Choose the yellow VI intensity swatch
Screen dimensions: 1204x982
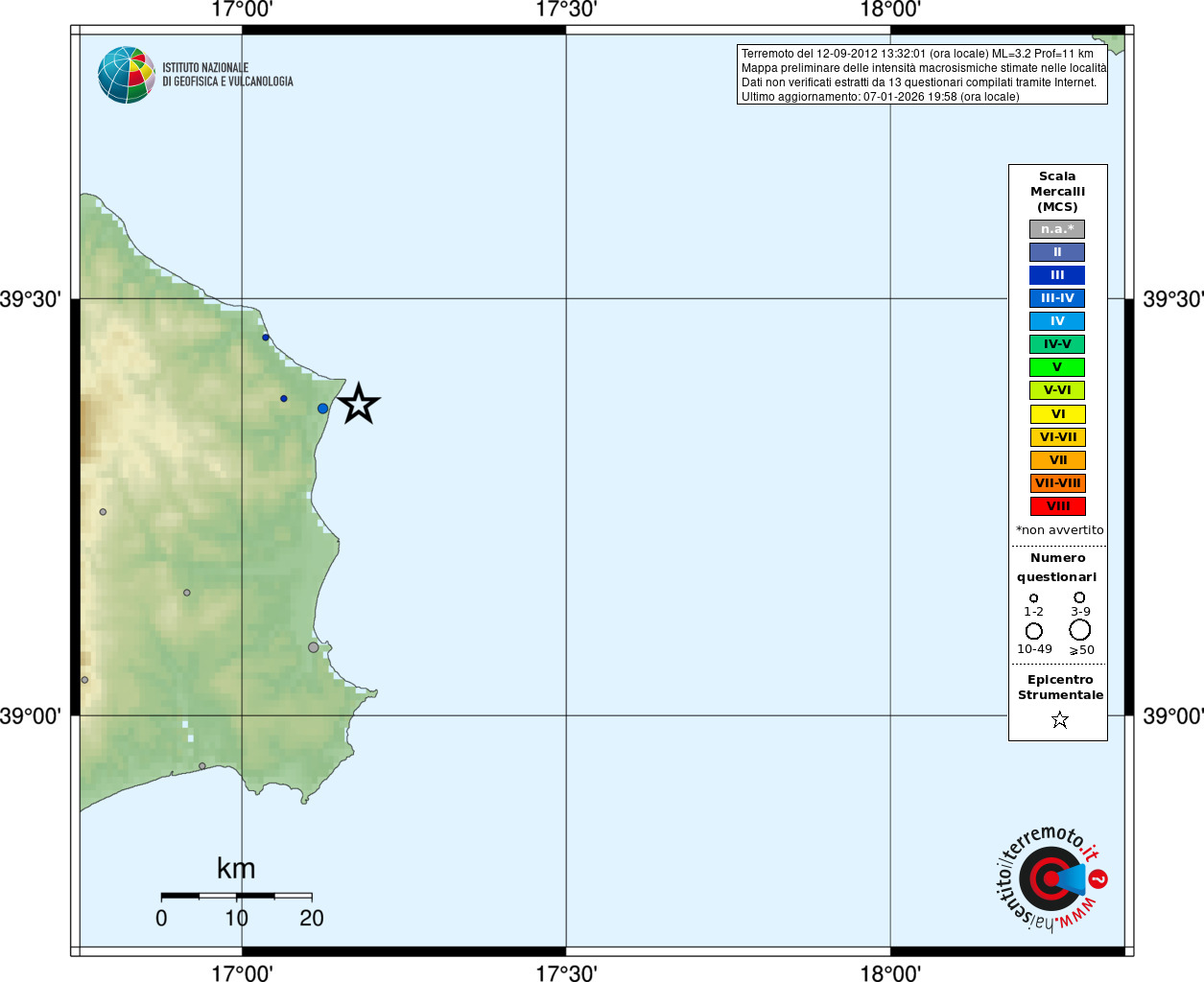(1057, 414)
